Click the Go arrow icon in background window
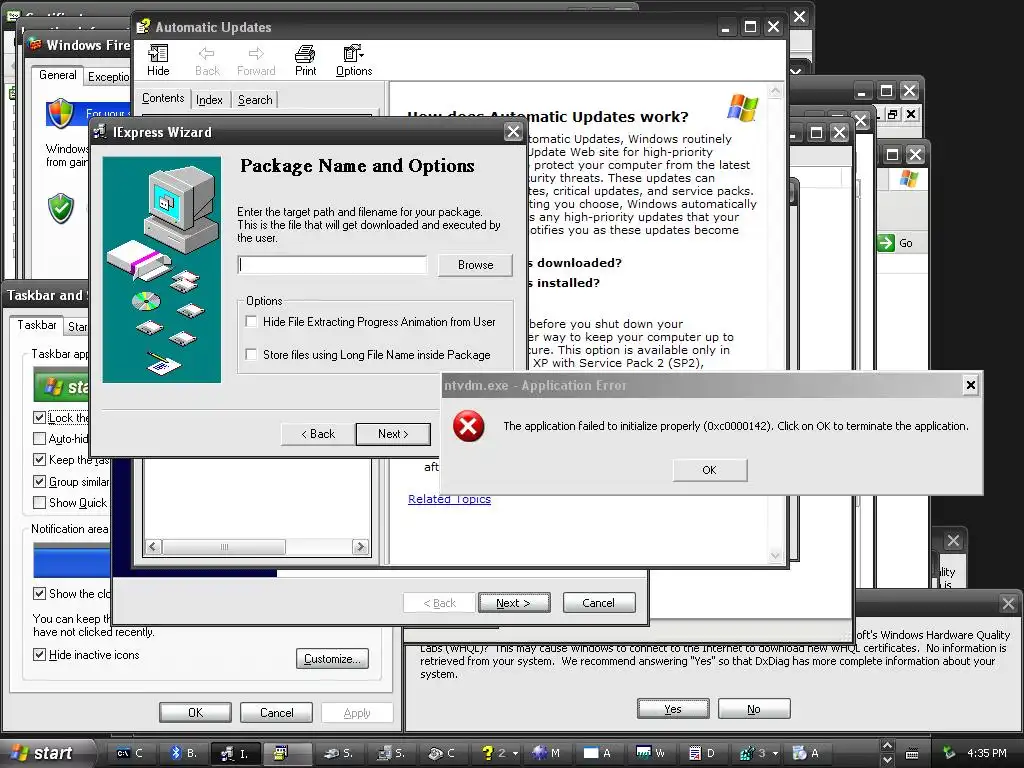Viewport: 1024px width, 768px height. point(886,243)
